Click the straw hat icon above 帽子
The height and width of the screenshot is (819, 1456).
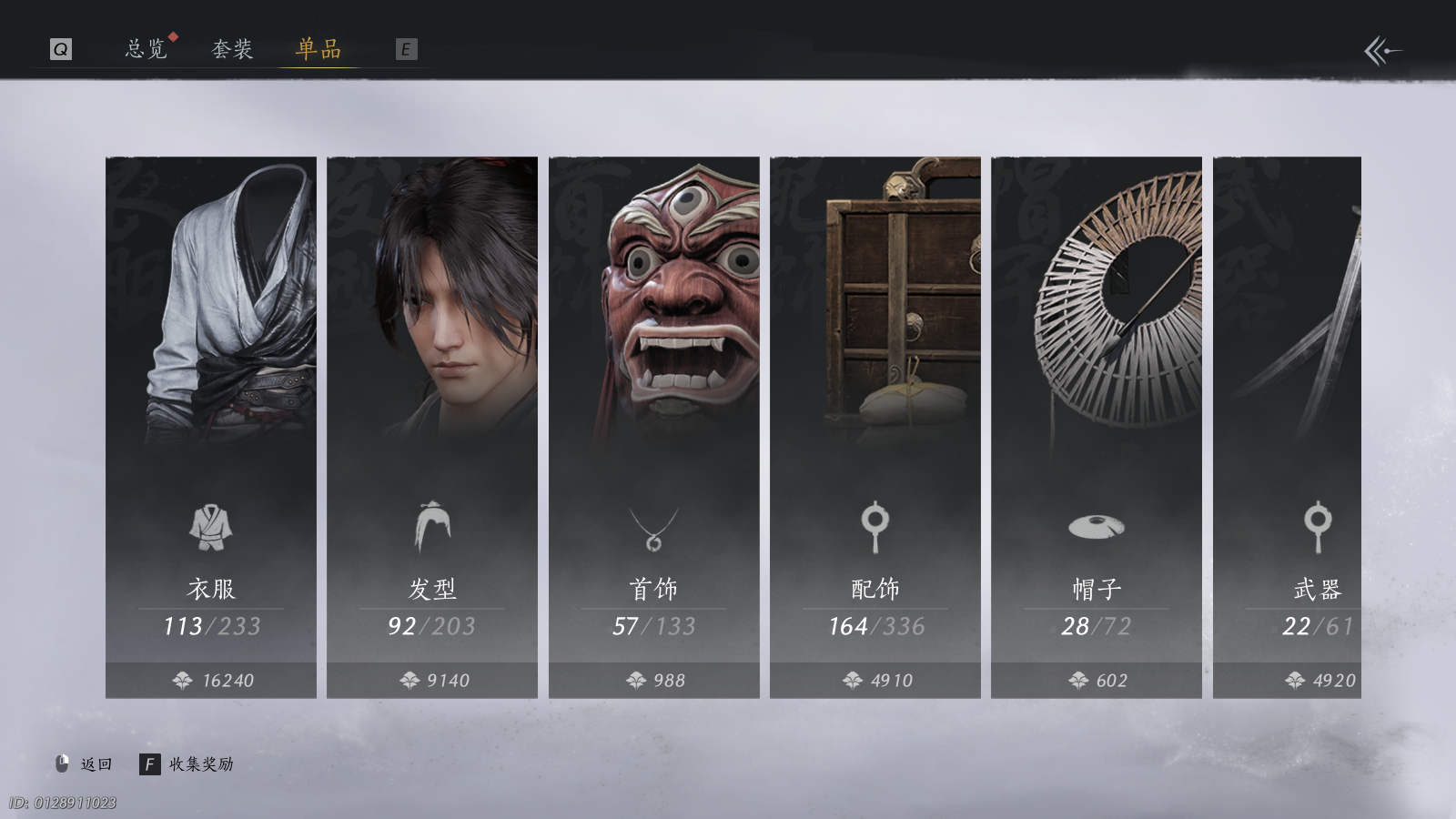(1097, 526)
